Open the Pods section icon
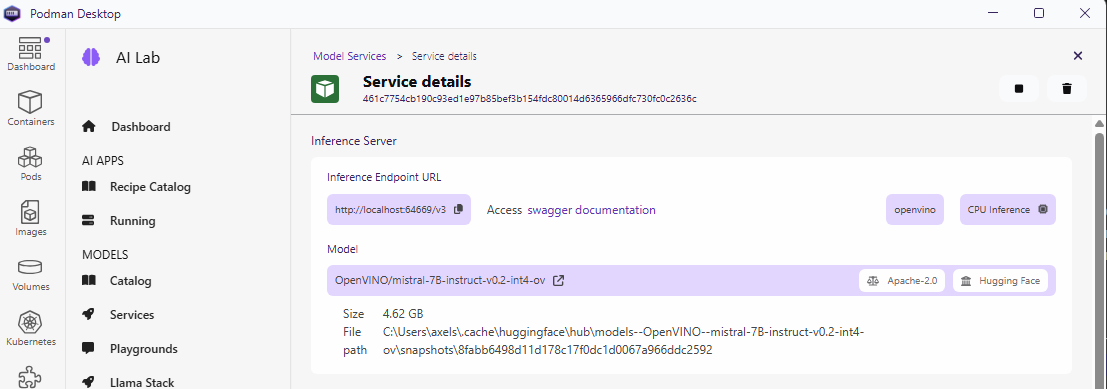1107x389 pixels. (x=30, y=162)
